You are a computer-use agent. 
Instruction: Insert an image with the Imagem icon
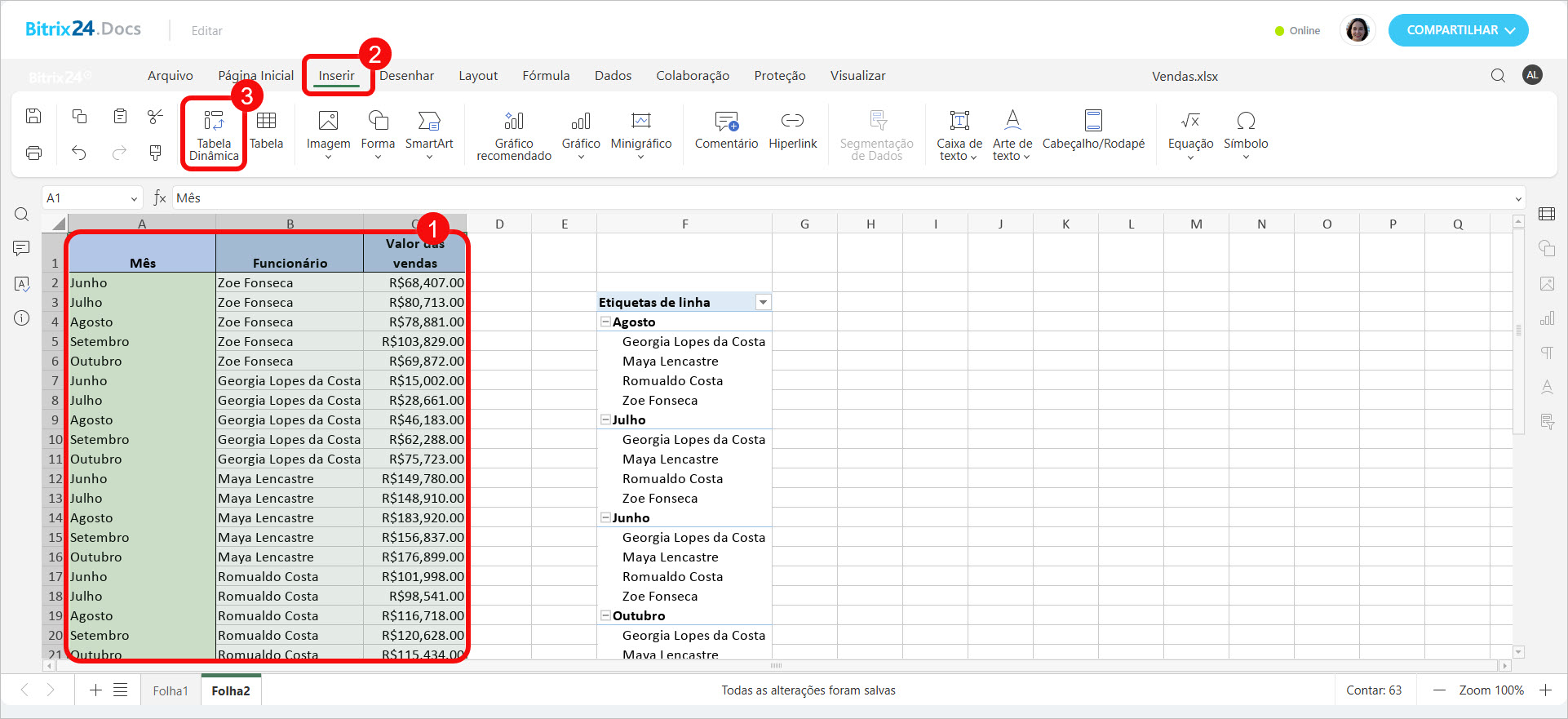tap(328, 122)
